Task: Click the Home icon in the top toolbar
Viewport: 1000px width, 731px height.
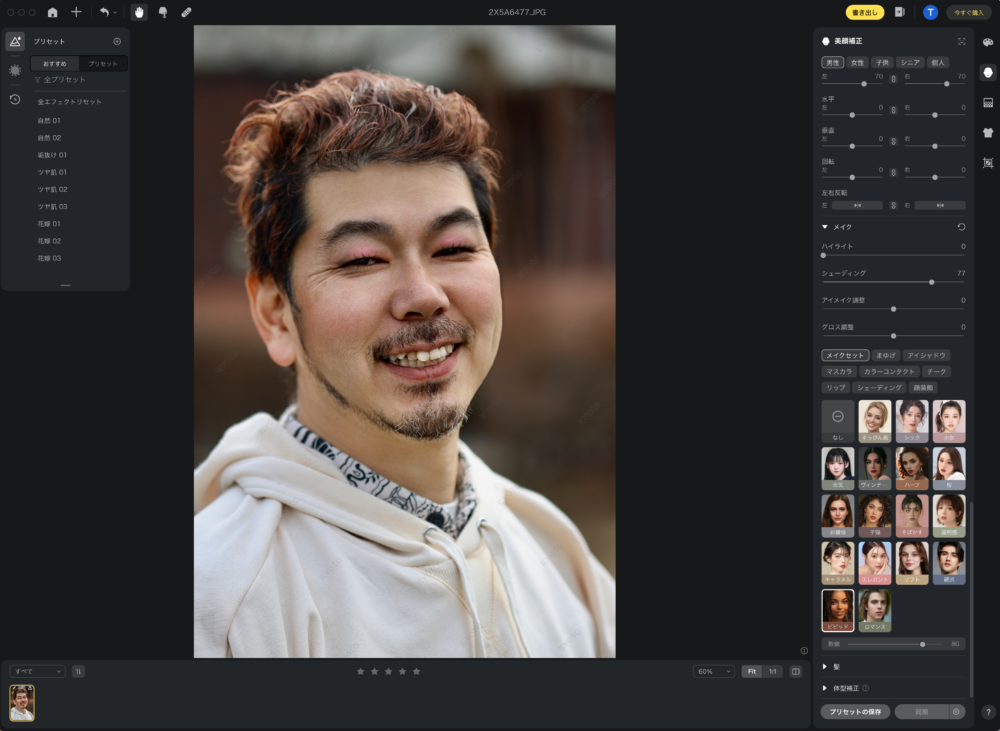Action: (x=52, y=12)
